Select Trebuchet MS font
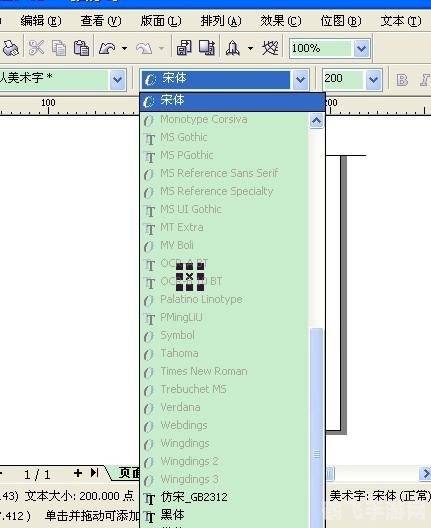Screen dimensions: 431x528 pyautogui.click(x=224, y=390)
